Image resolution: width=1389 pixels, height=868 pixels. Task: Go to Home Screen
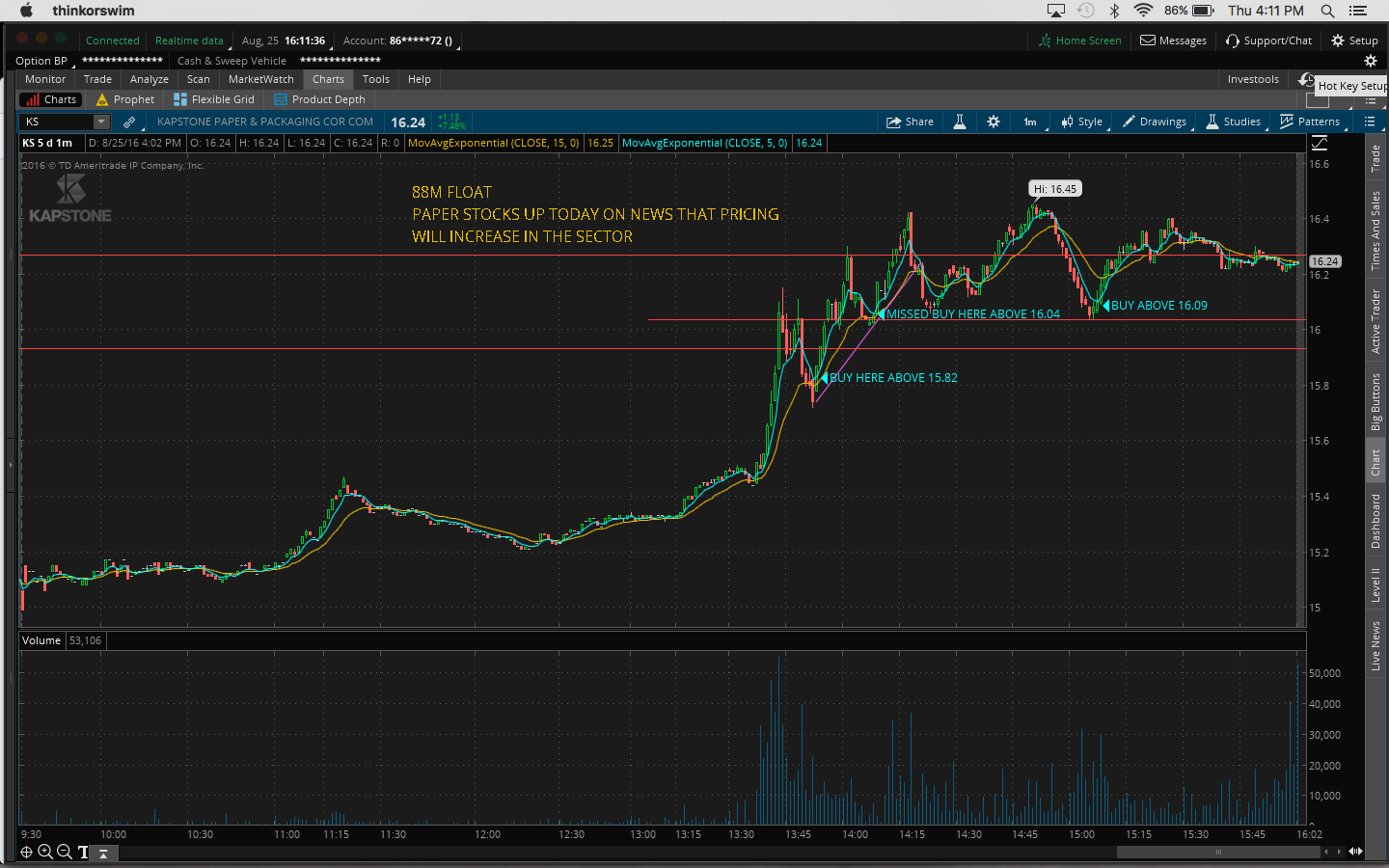pyautogui.click(x=1080, y=41)
